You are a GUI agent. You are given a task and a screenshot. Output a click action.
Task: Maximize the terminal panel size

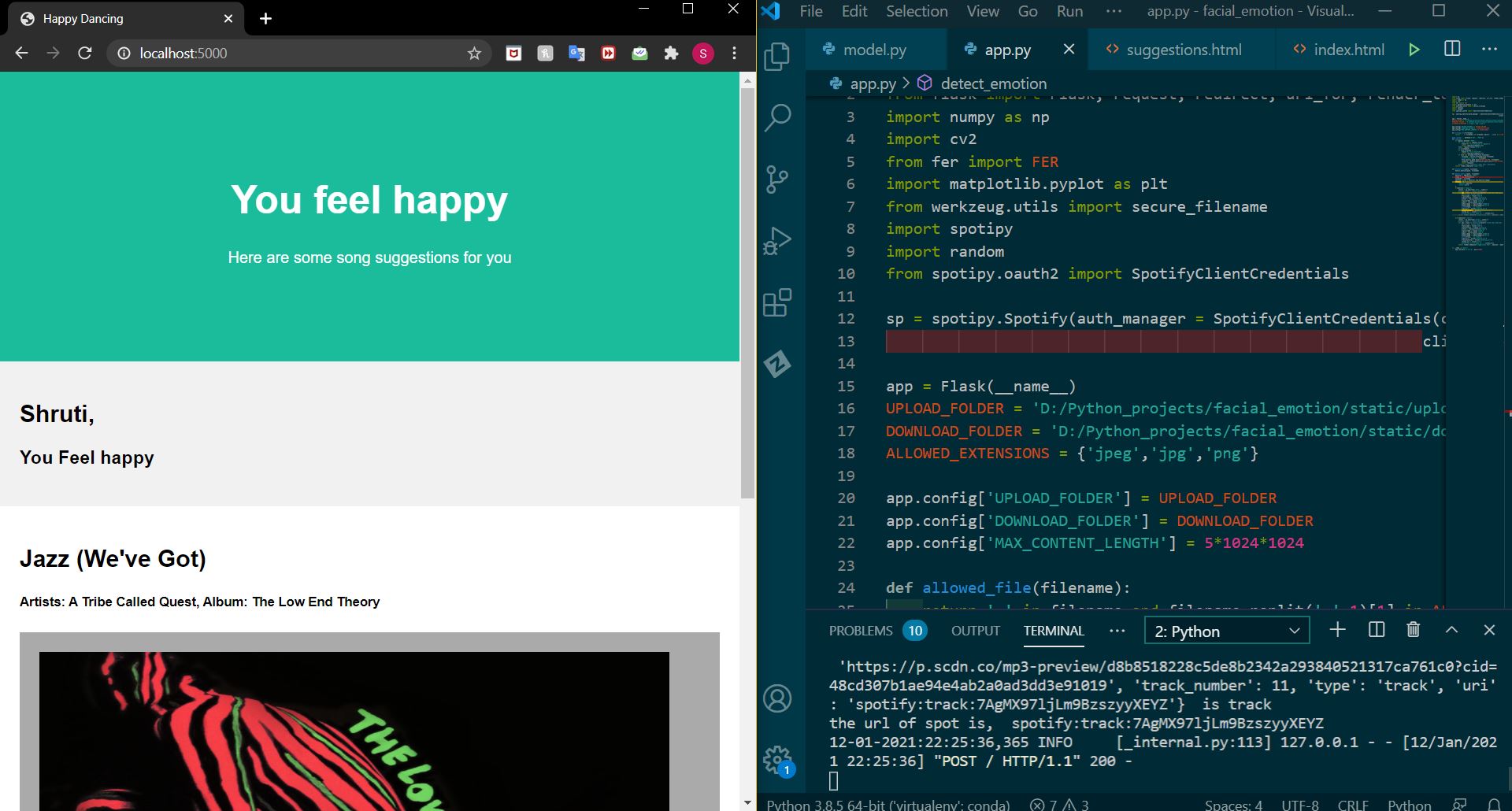click(1451, 630)
